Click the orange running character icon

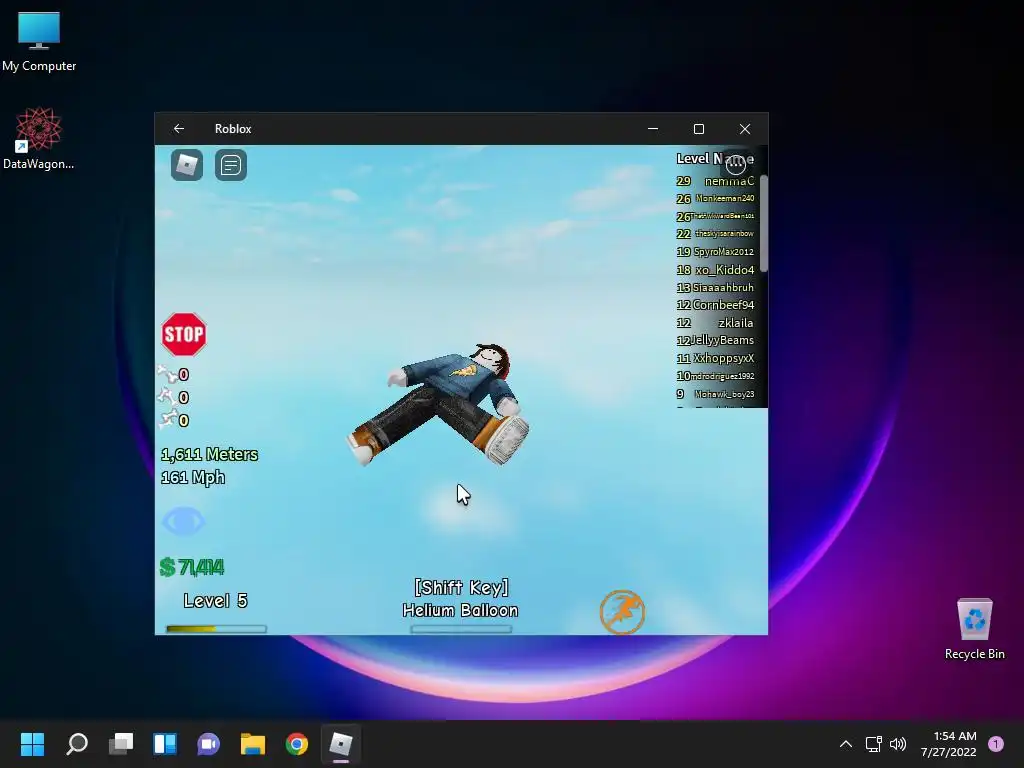[622, 613]
